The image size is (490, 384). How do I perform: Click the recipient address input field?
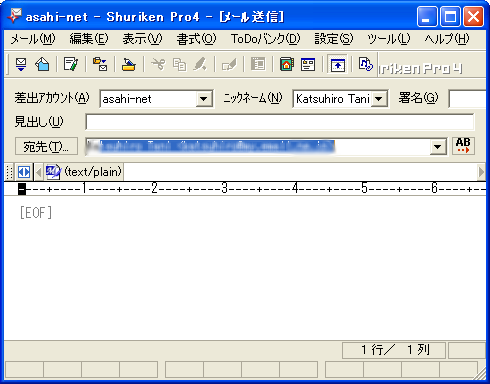[258, 147]
